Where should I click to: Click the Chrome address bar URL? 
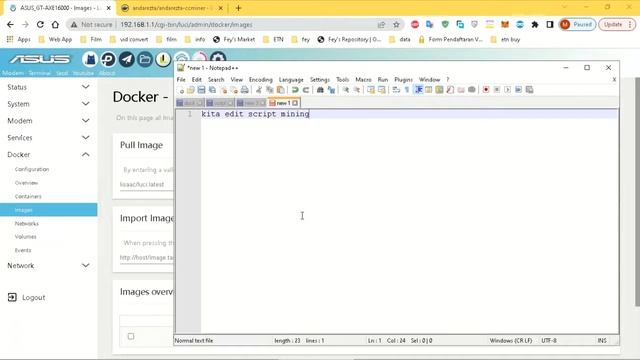coord(186,24)
